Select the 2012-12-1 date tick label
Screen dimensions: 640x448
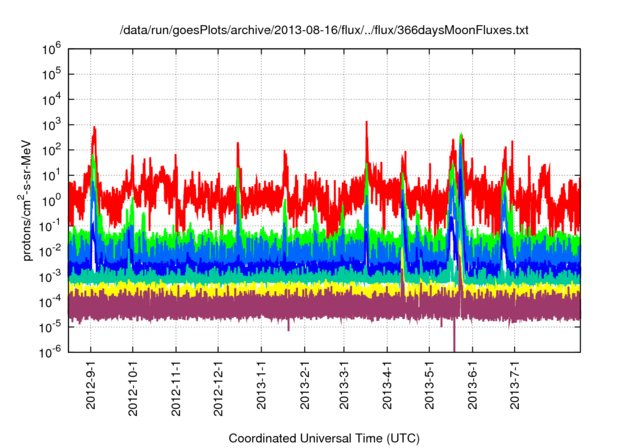coord(218,387)
